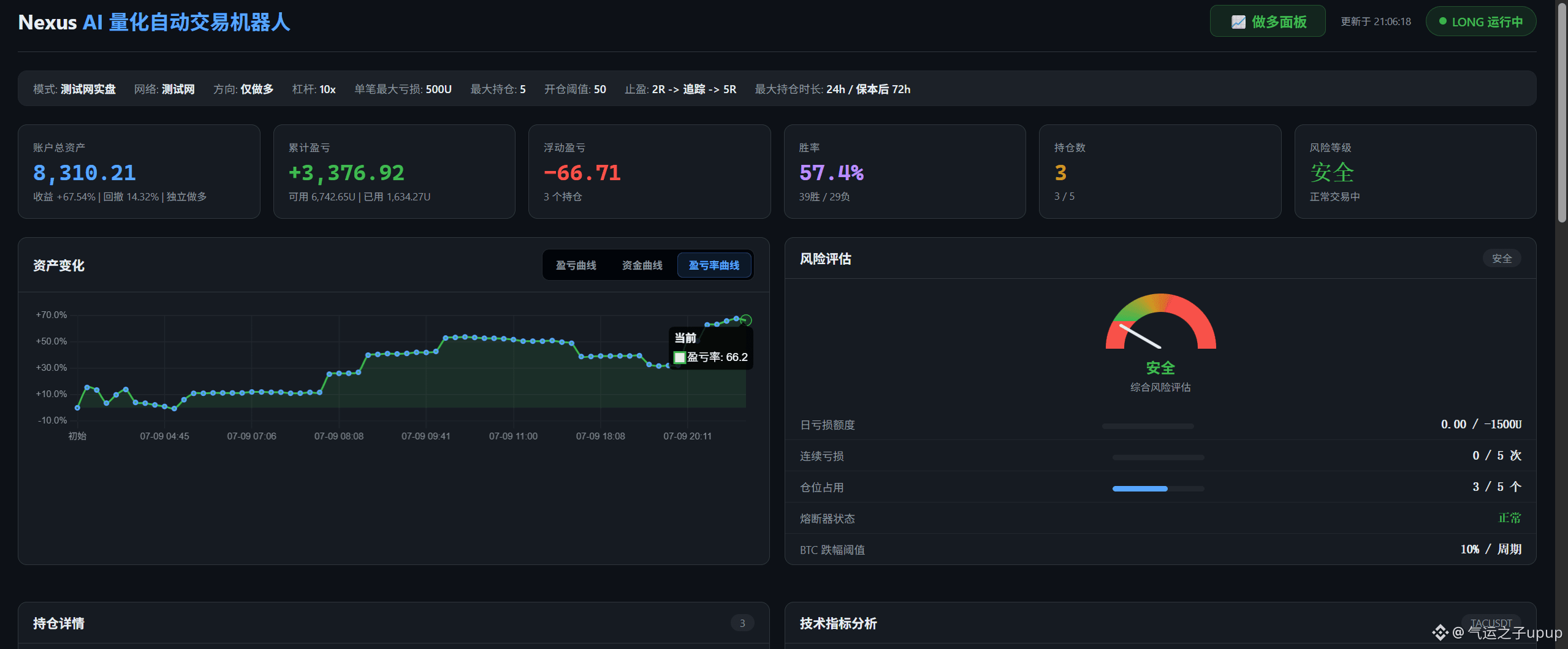Click the 0 / 5 次 consecutive loss value
This screenshot has width=1568, height=649.
click(1497, 455)
